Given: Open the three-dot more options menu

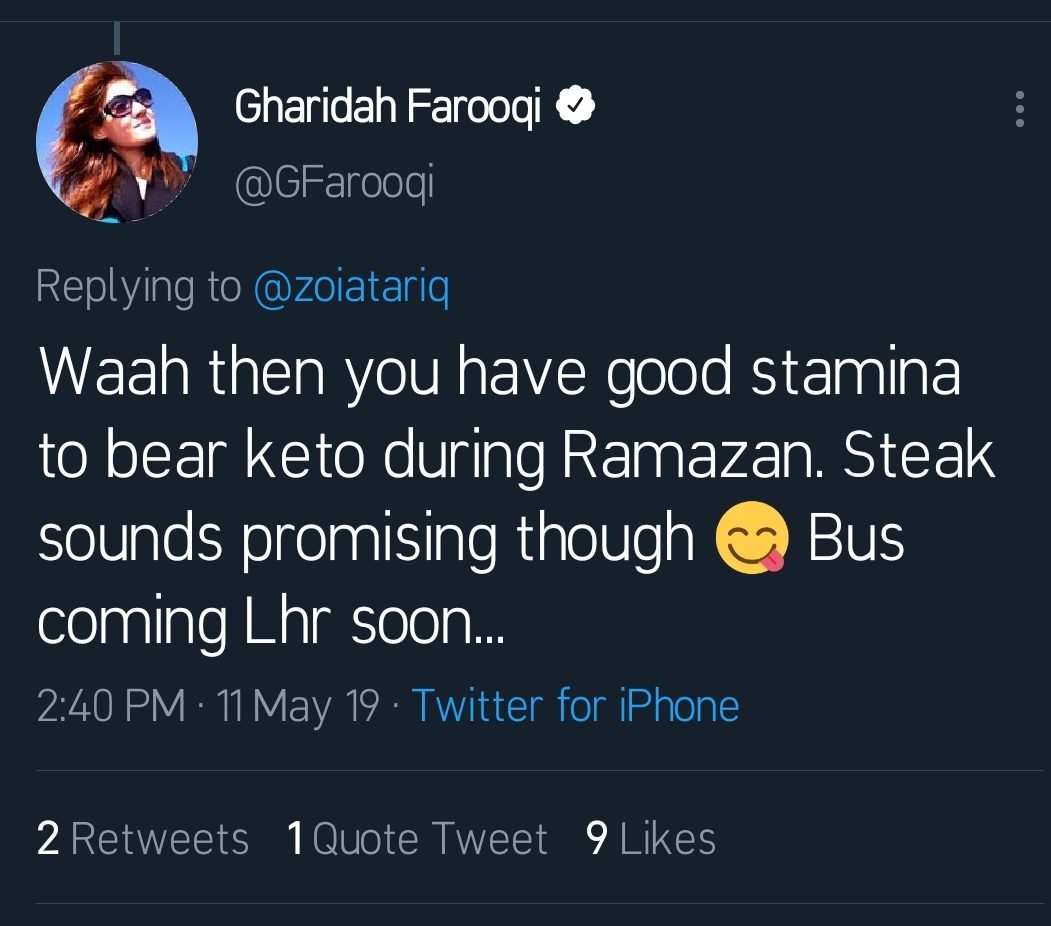Looking at the screenshot, I should coord(1019,108).
